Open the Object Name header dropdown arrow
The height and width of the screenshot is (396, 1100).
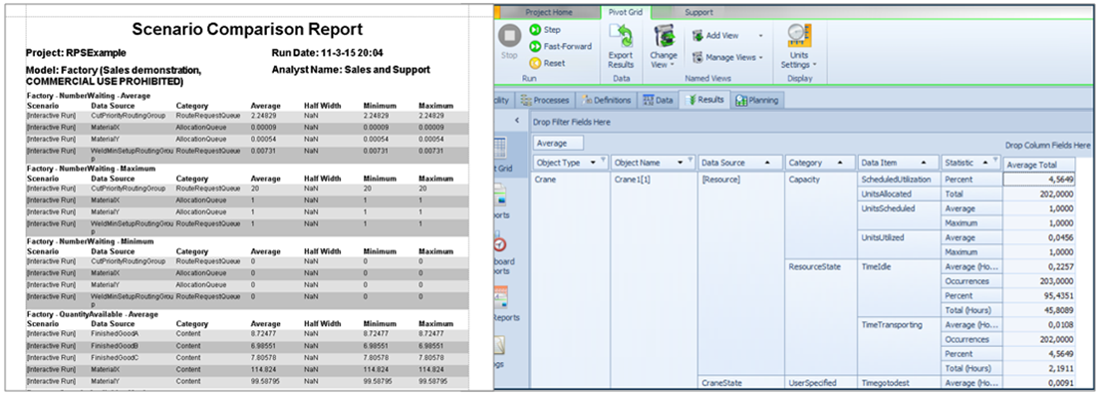[681, 163]
